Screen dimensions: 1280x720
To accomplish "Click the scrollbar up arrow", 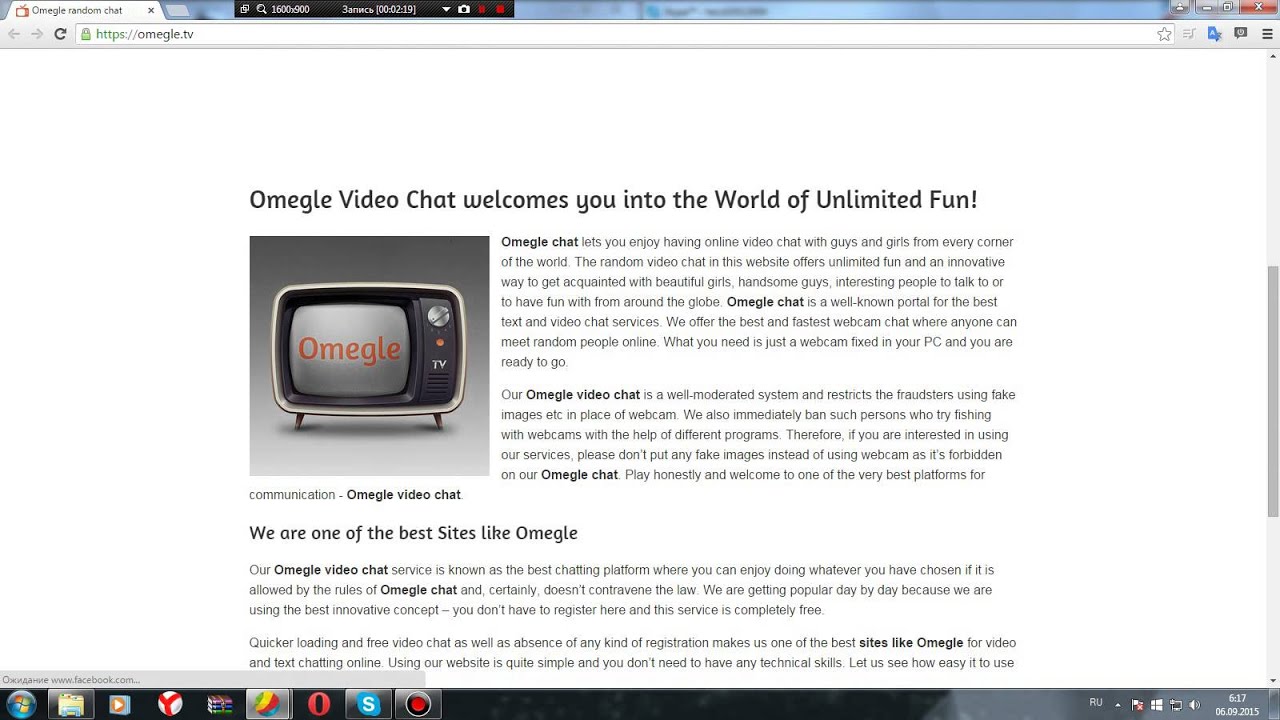I will click(x=1273, y=56).
